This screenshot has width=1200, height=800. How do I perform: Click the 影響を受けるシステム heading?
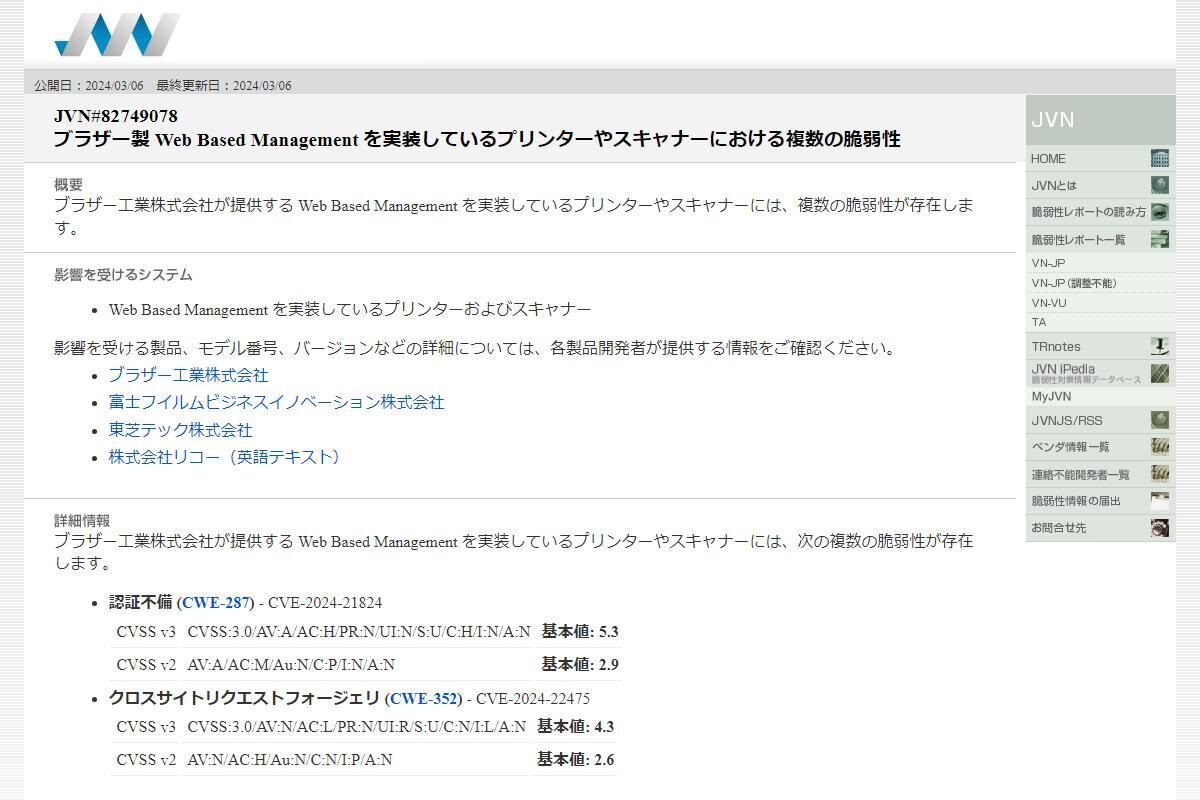[x=123, y=274]
